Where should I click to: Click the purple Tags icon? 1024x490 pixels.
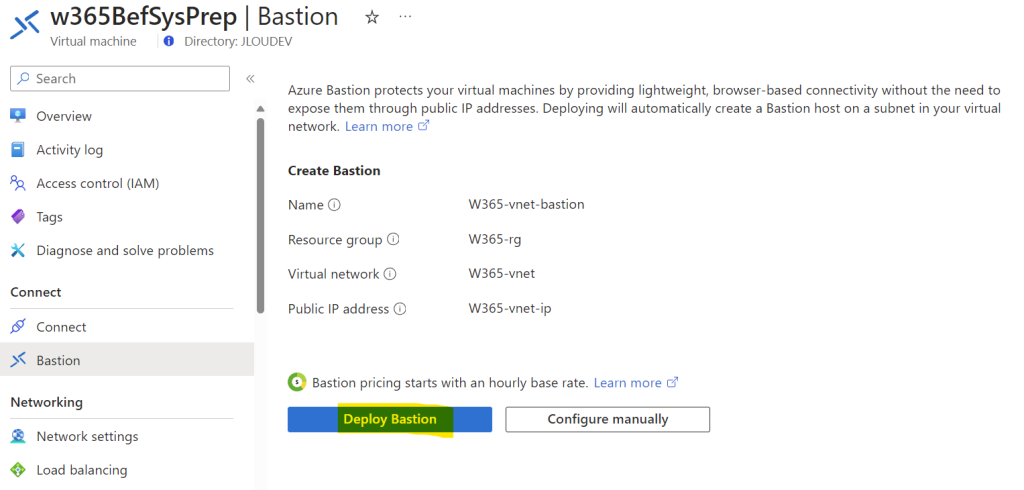(18, 217)
